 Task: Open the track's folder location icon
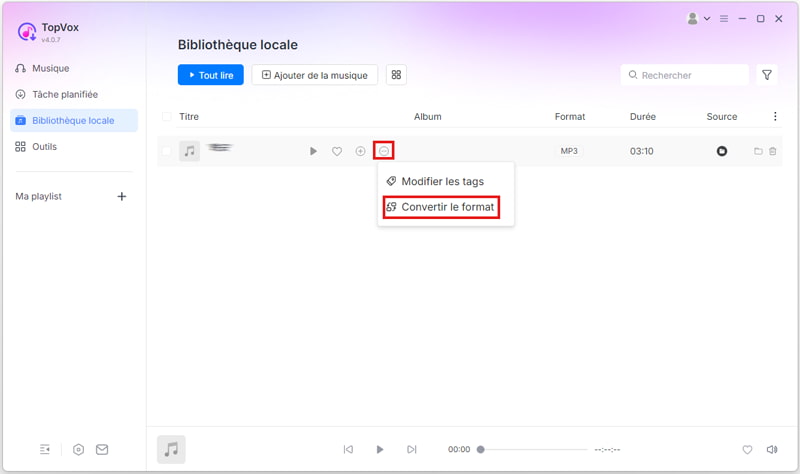pos(758,151)
